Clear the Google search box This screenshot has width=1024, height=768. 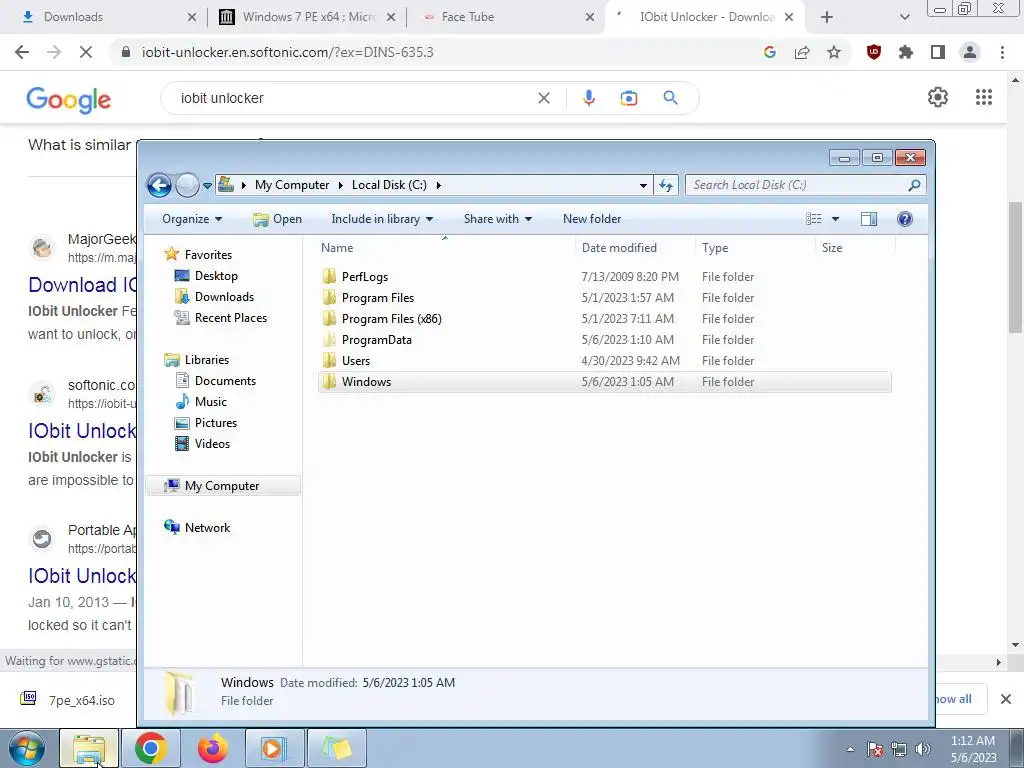point(544,98)
